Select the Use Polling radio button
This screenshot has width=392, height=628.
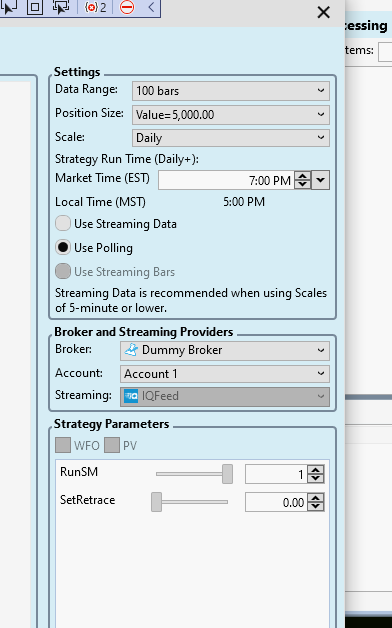pyautogui.click(x=63, y=248)
